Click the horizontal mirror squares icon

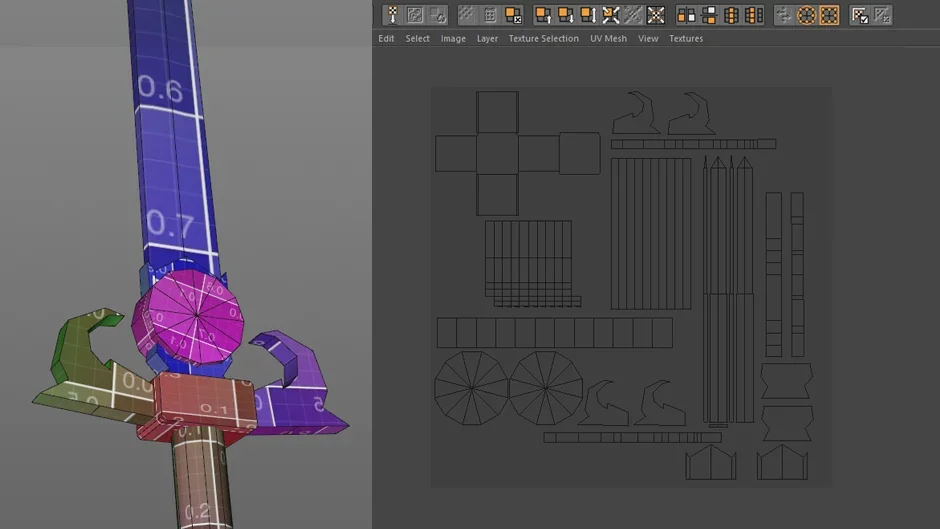pos(686,15)
